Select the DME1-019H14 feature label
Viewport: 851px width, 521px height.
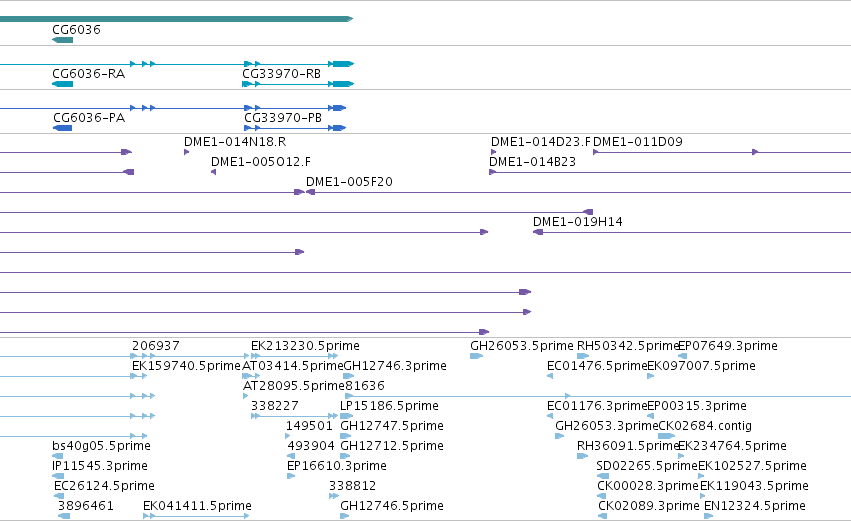(577, 221)
